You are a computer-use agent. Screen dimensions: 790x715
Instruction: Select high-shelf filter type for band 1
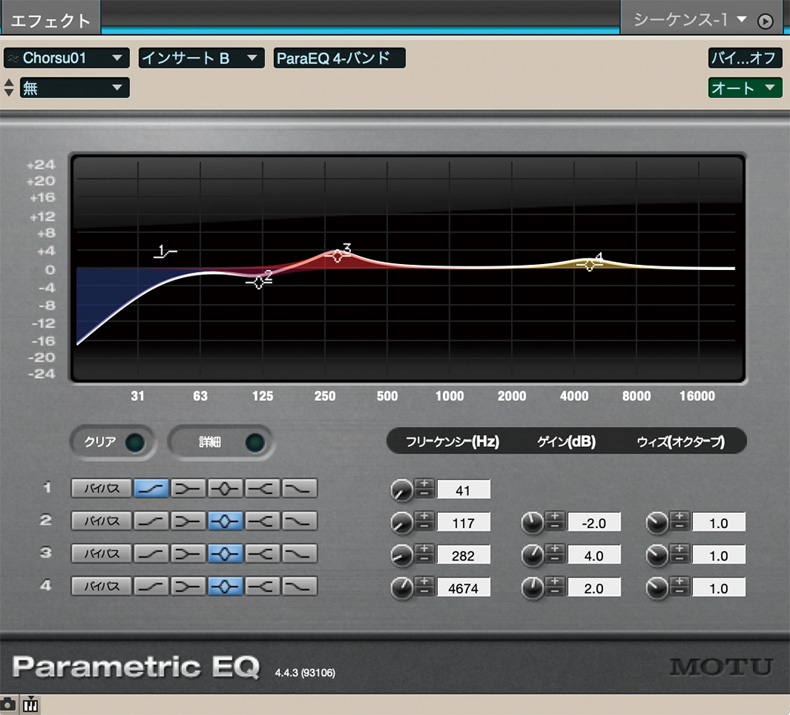coord(262,488)
